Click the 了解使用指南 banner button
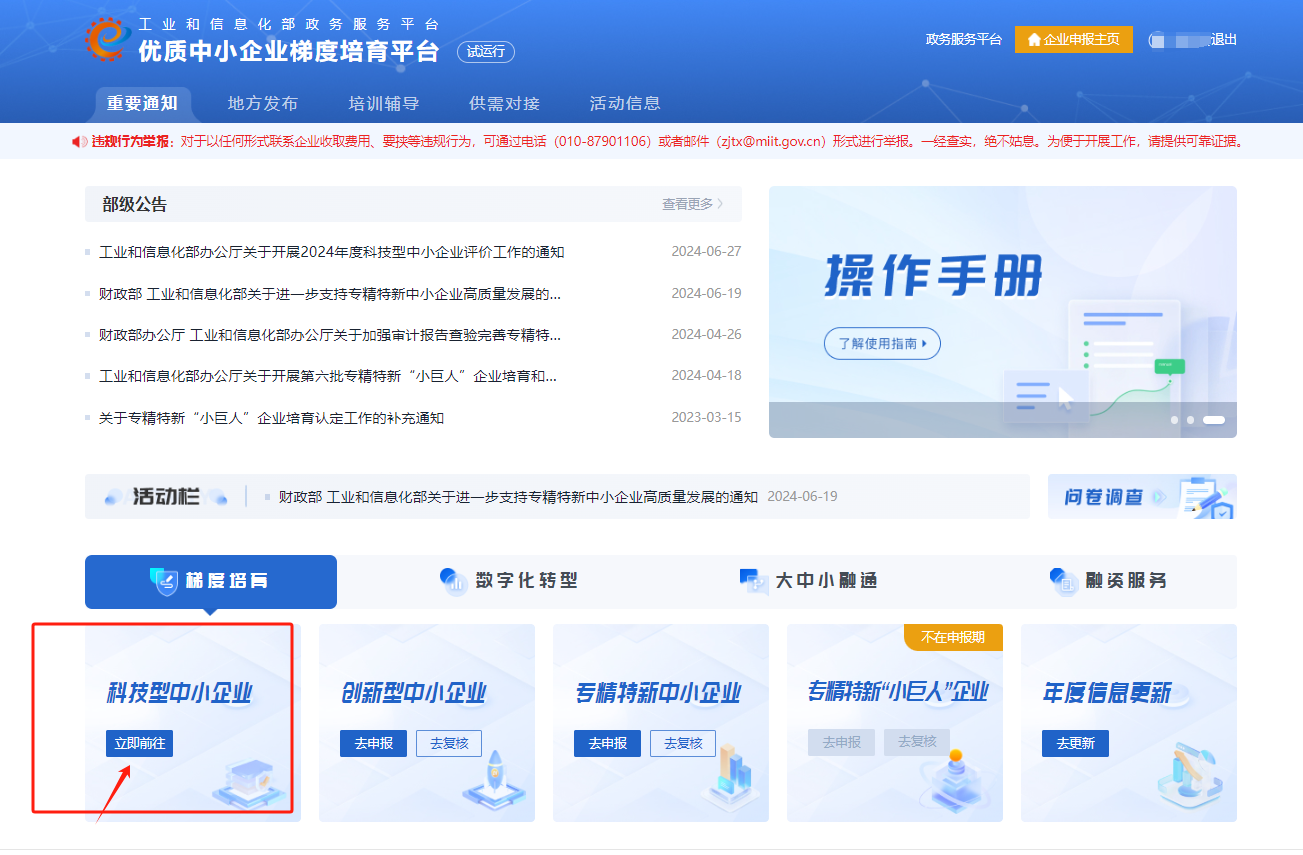 [882, 343]
